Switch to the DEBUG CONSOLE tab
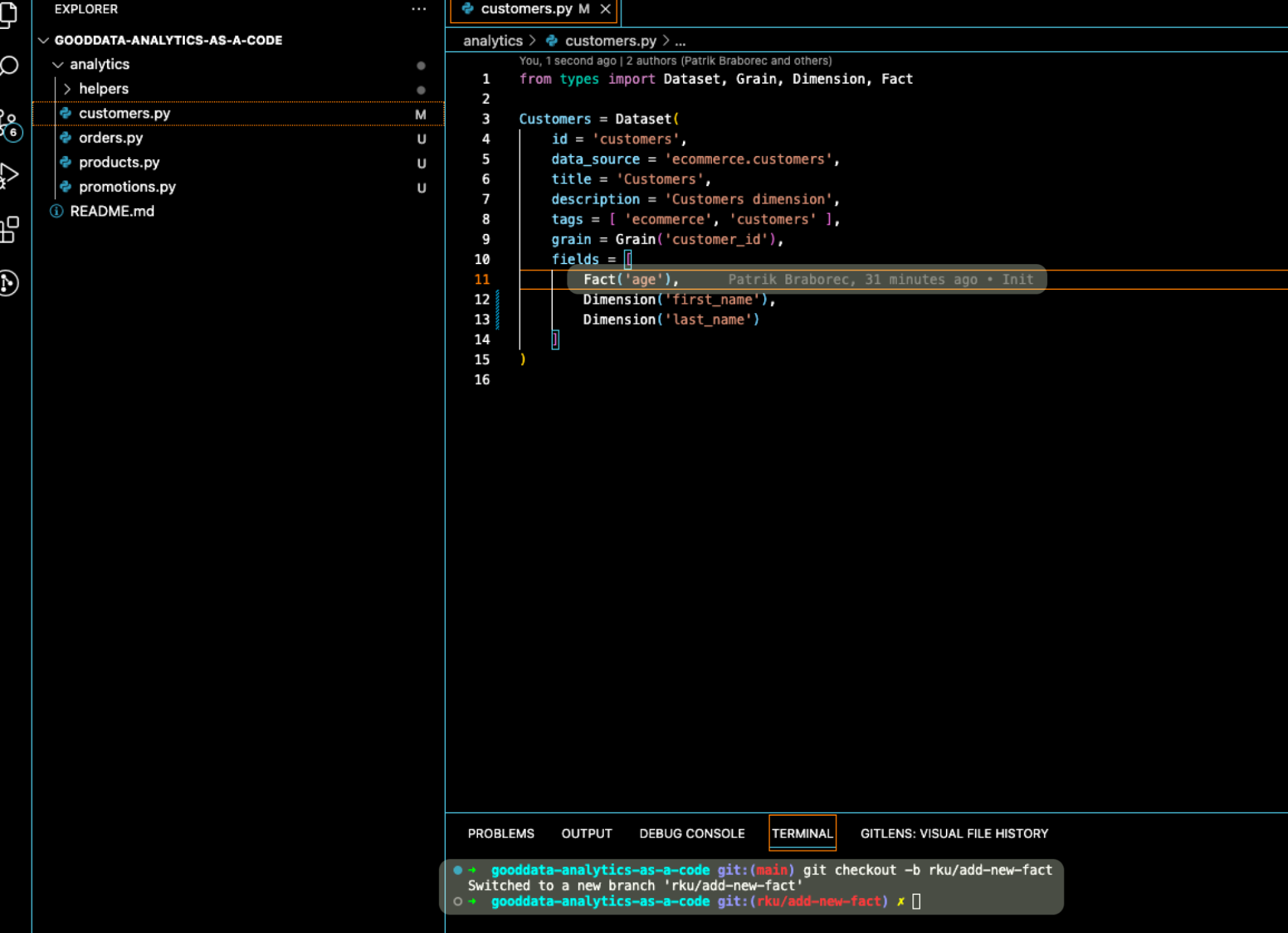 691,833
